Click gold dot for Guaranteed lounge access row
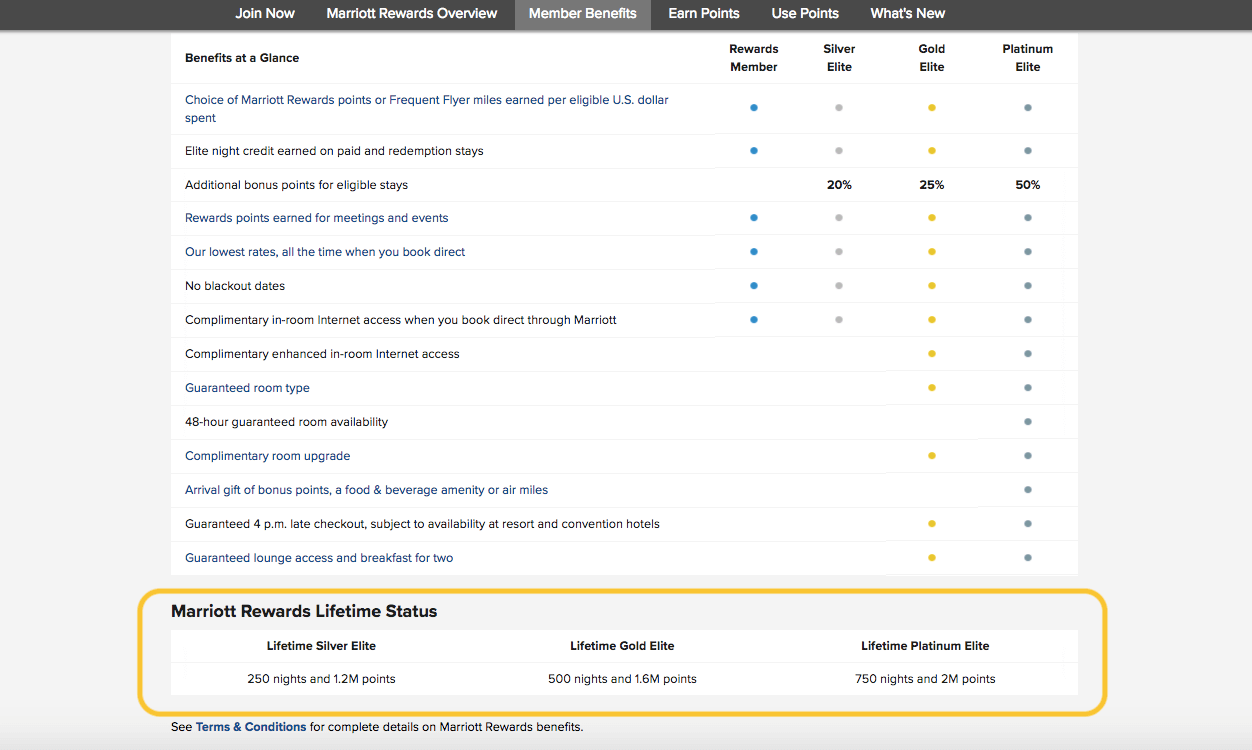This screenshot has height=750, width=1252. pos(932,558)
